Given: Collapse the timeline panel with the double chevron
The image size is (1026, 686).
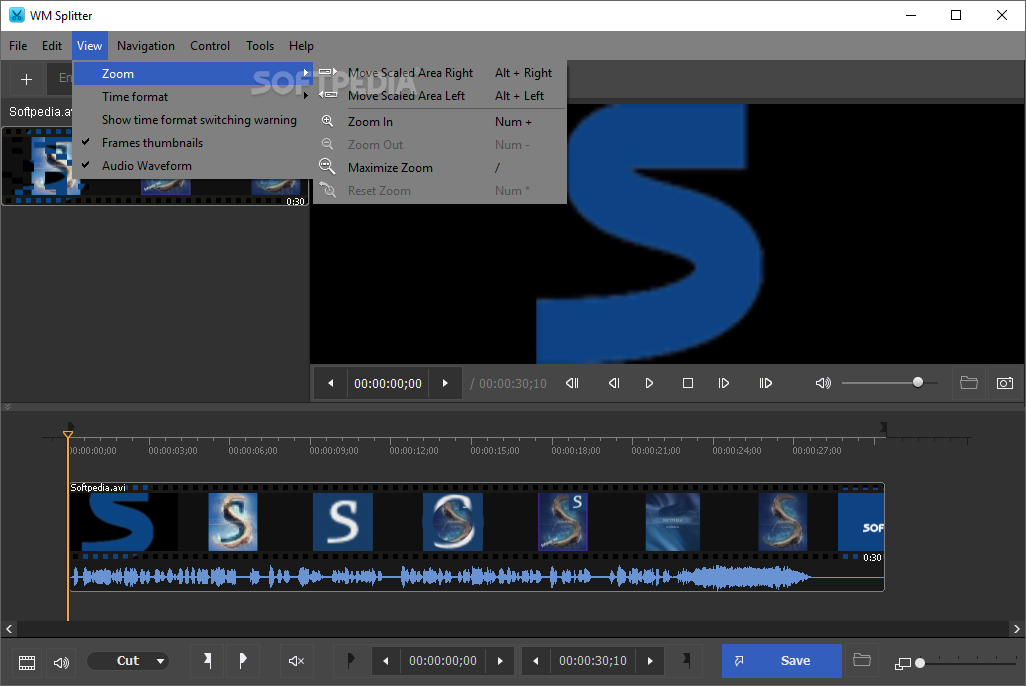Looking at the screenshot, I should pos(7,406).
